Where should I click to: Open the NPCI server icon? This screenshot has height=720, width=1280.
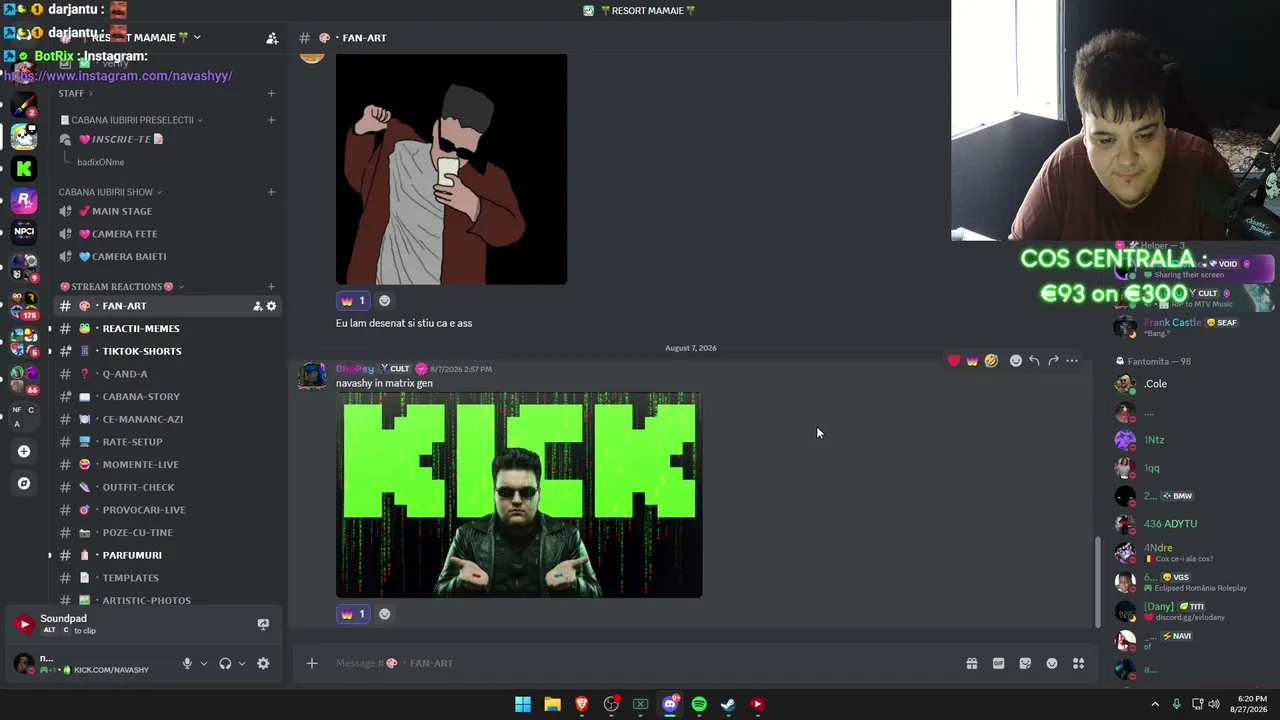click(24, 232)
